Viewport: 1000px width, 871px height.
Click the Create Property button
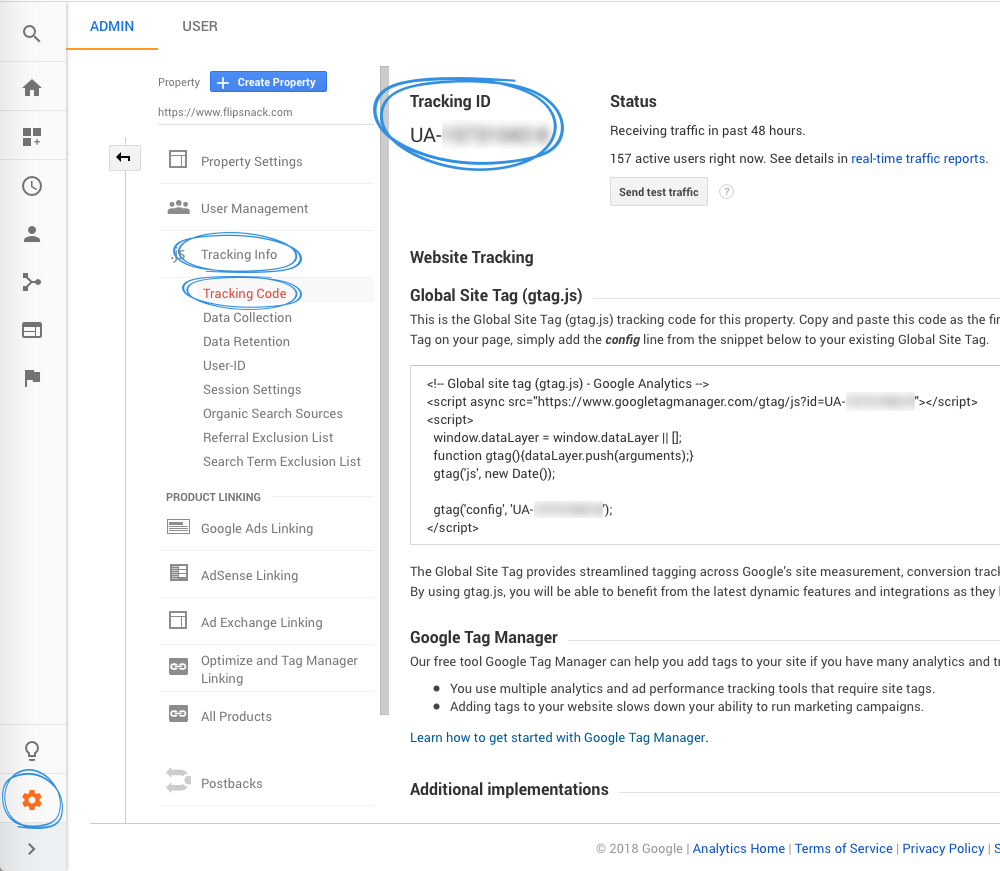click(268, 82)
